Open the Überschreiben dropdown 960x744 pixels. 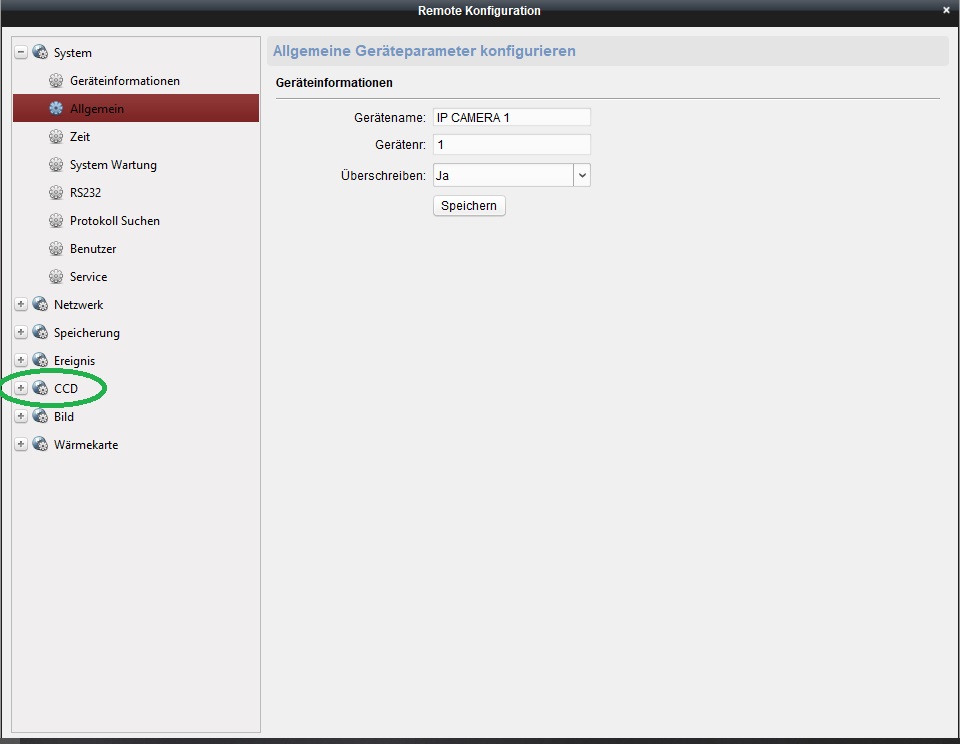point(582,175)
